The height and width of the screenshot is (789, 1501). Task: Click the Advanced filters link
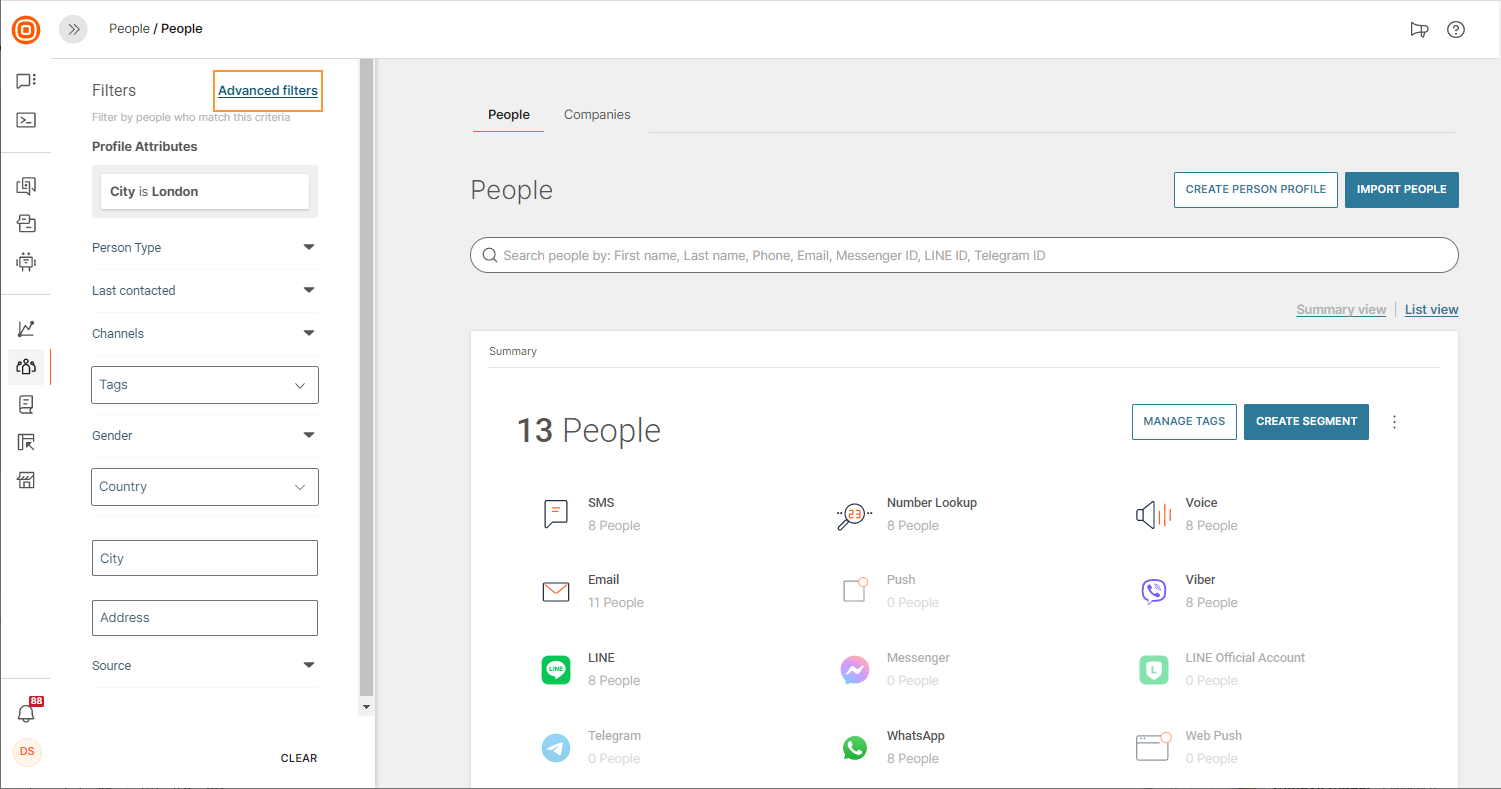pyautogui.click(x=268, y=91)
